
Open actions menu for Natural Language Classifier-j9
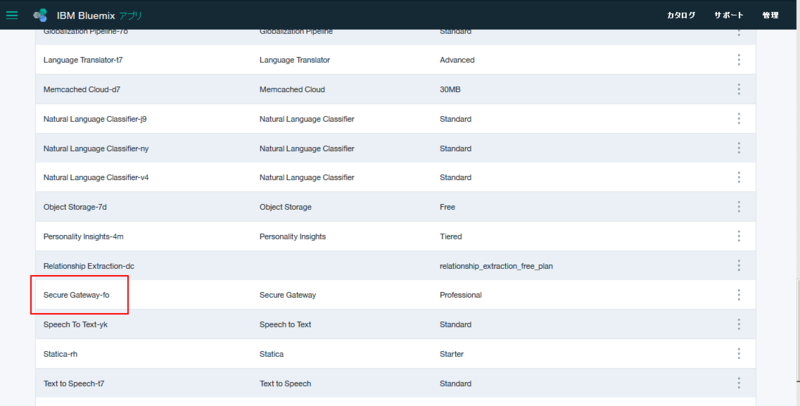coord(738,119)
